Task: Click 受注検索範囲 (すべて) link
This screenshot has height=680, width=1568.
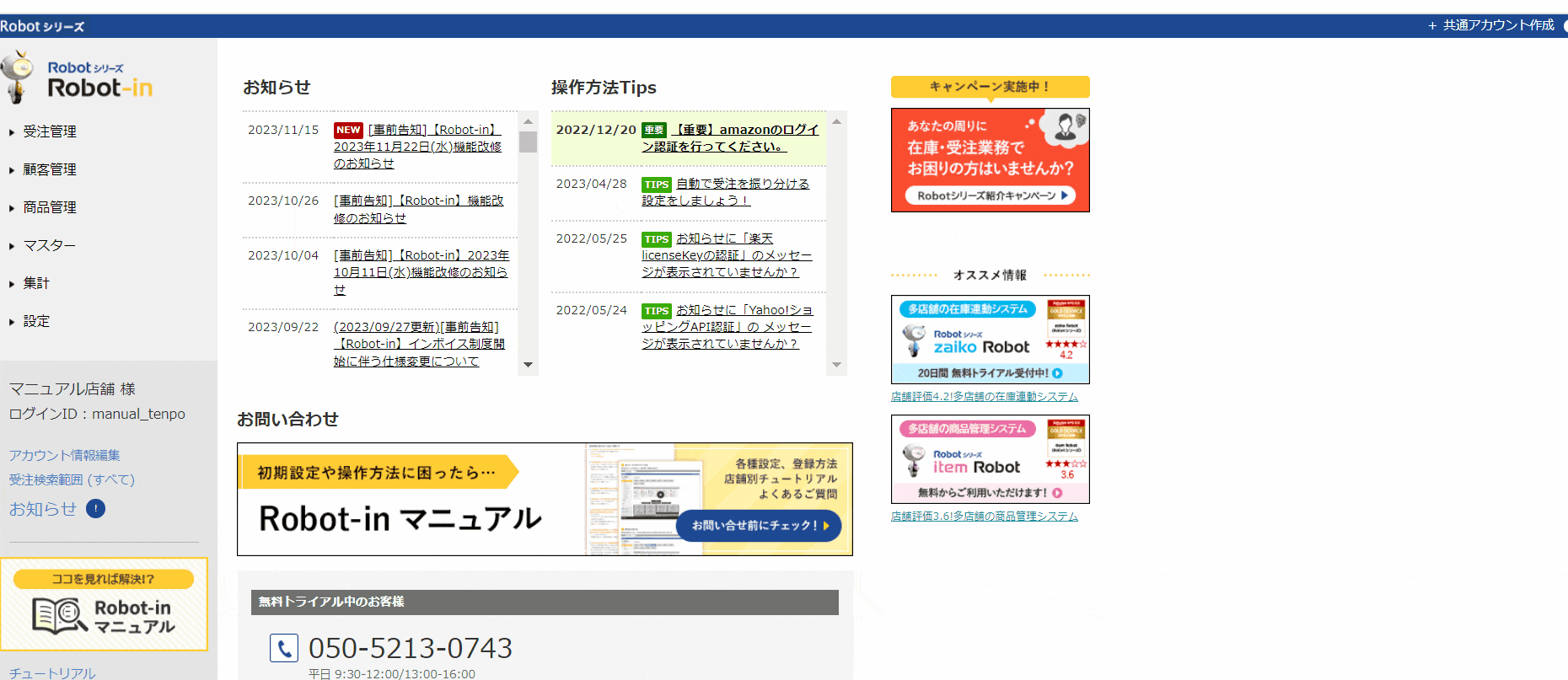Action: [72, 479]
